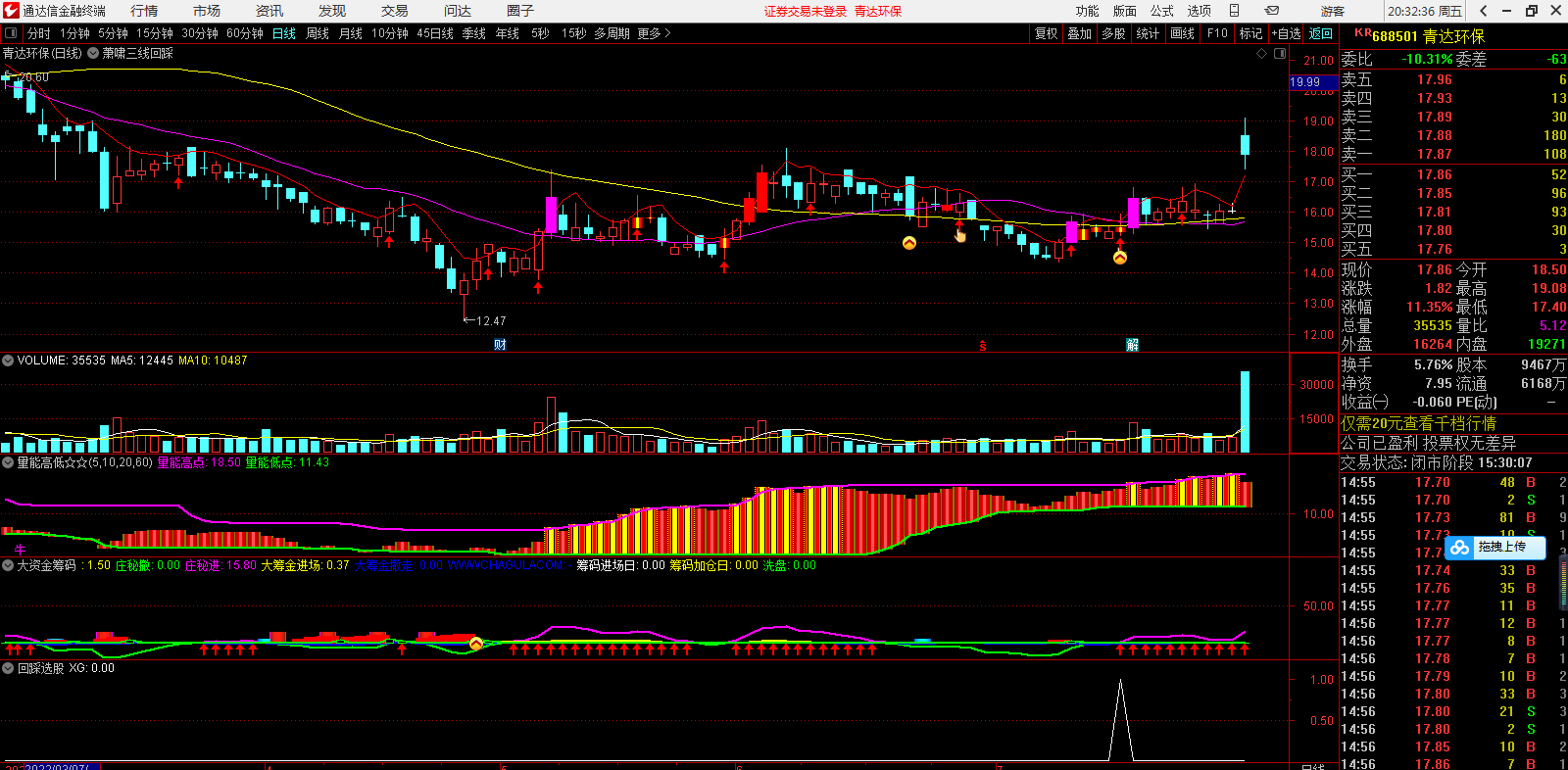Expand the 大资金筹码 indicator dropdown arrow
The image size is (1568, 770).
coord(8,565)
